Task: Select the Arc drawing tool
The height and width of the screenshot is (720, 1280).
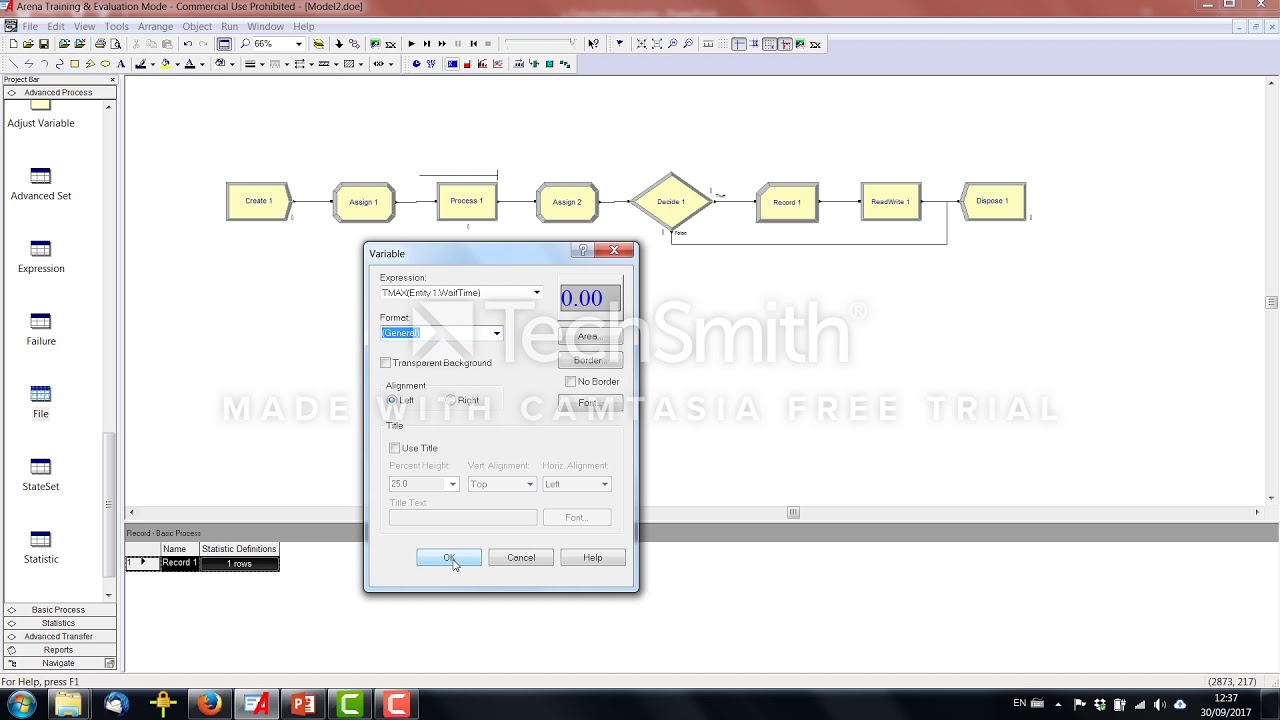Action: 44,64
